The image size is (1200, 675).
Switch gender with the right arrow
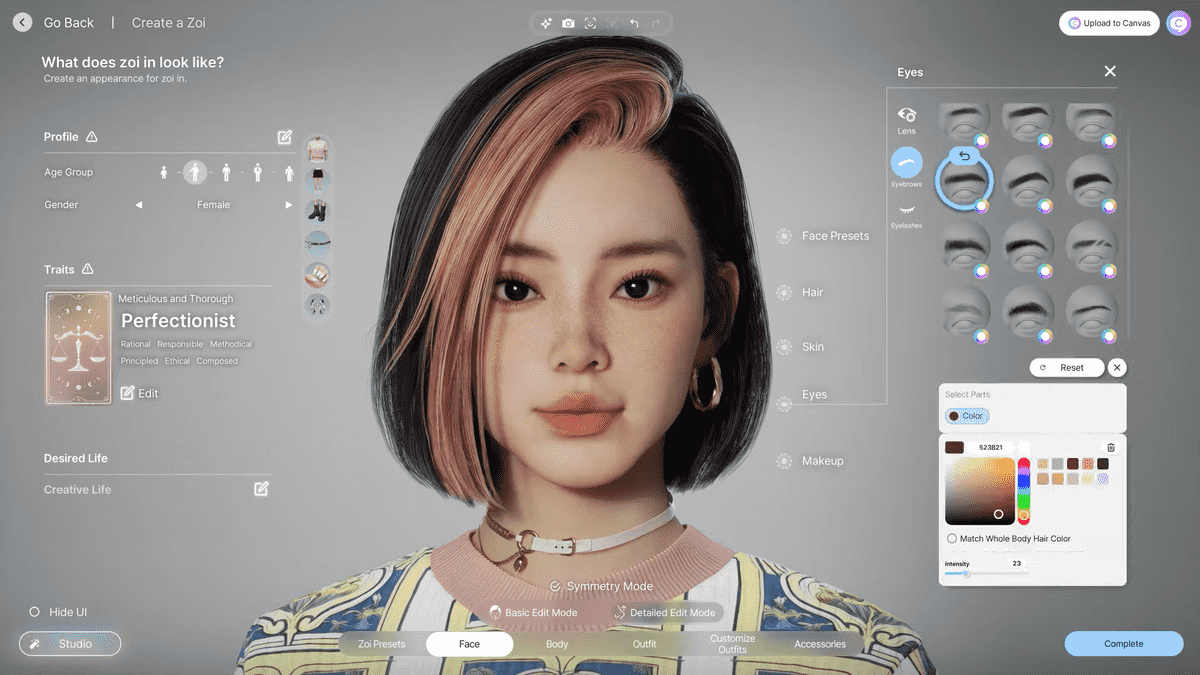point(289,205)
